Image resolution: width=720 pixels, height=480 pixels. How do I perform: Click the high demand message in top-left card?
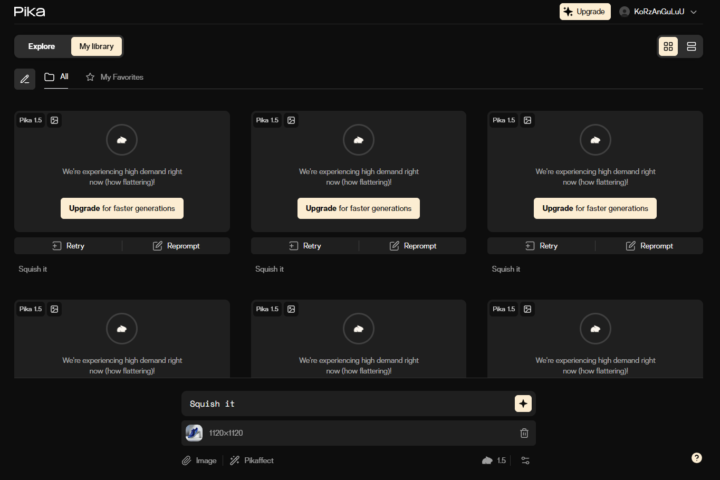(x=122, y=177)
